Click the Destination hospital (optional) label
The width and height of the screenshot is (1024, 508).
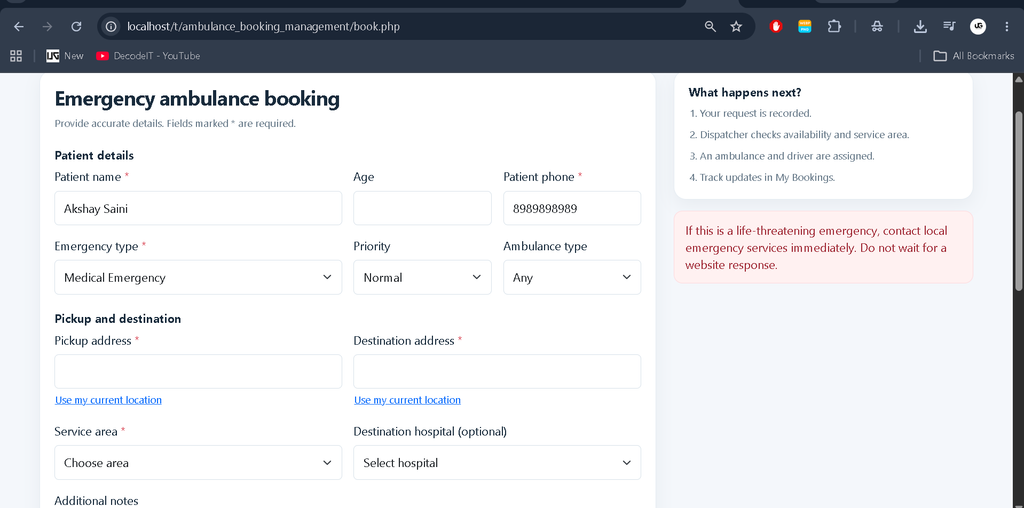click(x=430, y=432)
